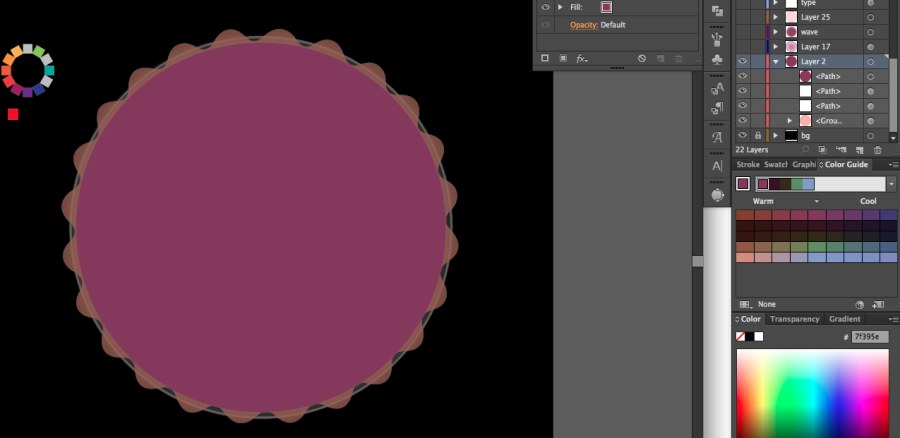The height and width of the screenshot is (438, 900).
Task: Hide the bg layer
Action: pyautogui.click(x=743, y=135)
